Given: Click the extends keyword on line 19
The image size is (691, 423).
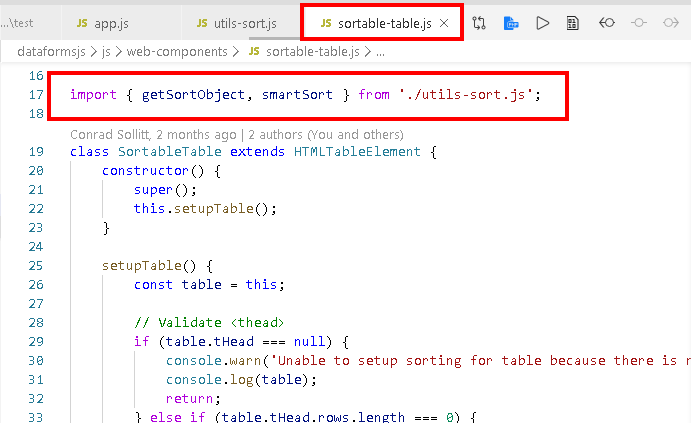Looking at the screenshot, I should 257,152.
